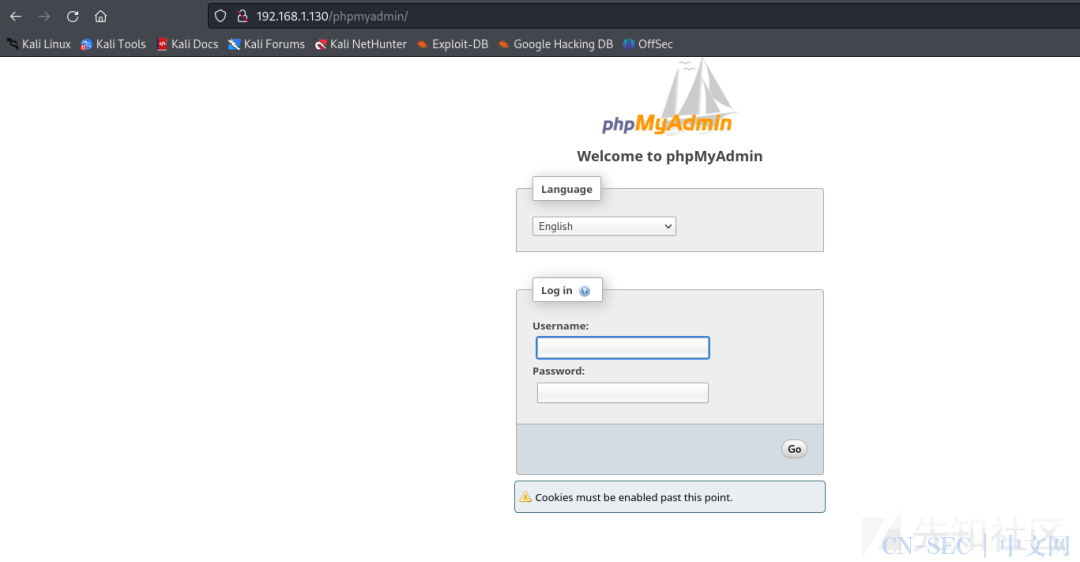Open the Kali Linux bookmark

point(39,44)
